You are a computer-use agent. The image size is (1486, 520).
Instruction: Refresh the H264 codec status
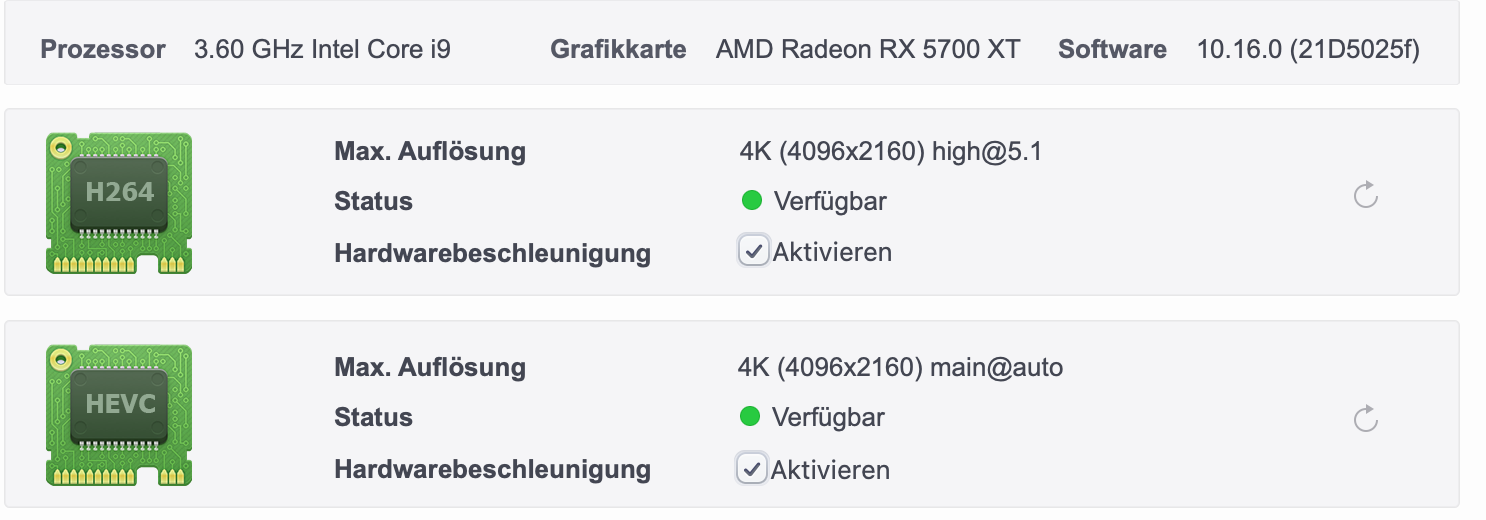pos(1365,196)
